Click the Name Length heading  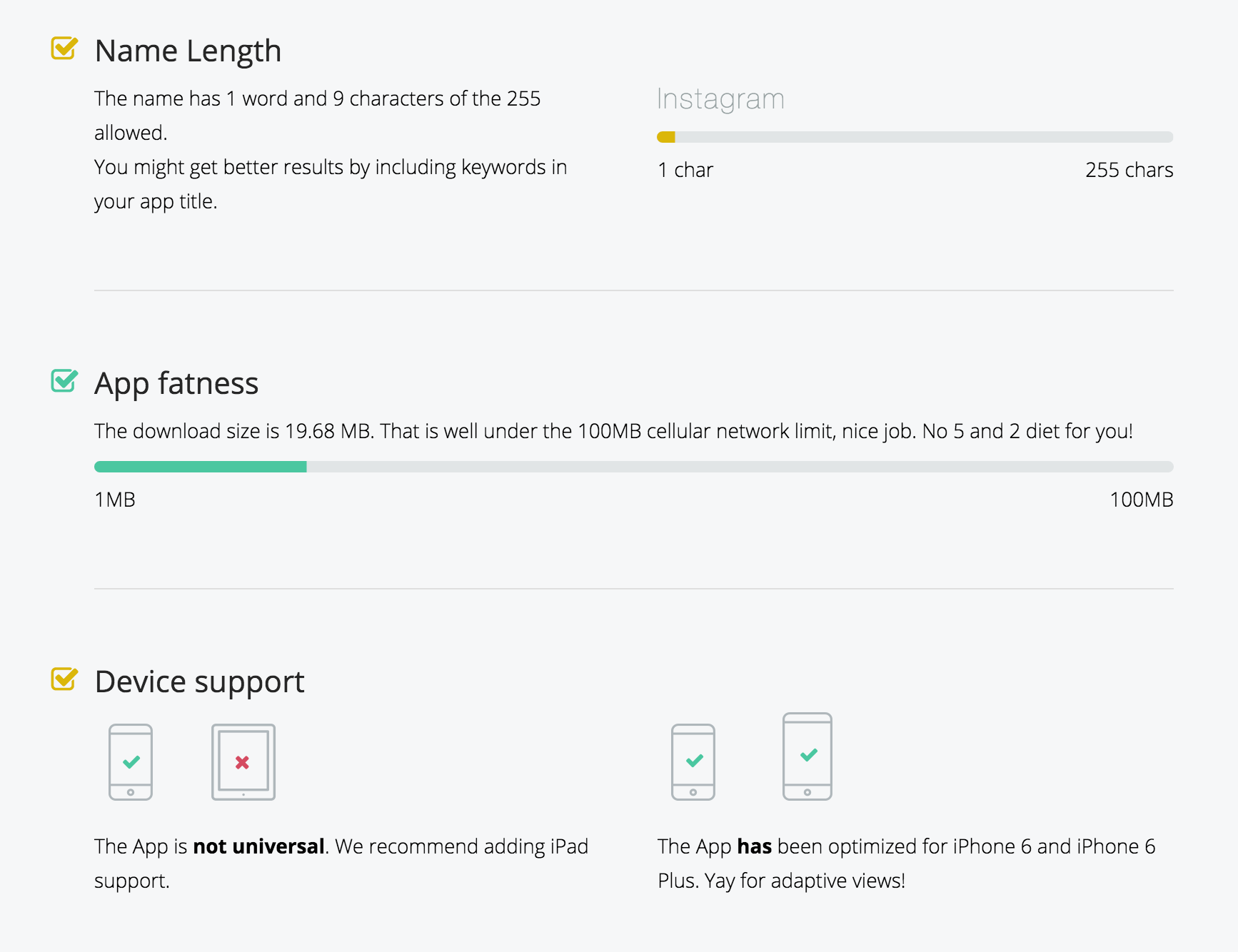(x=188, y=51)
